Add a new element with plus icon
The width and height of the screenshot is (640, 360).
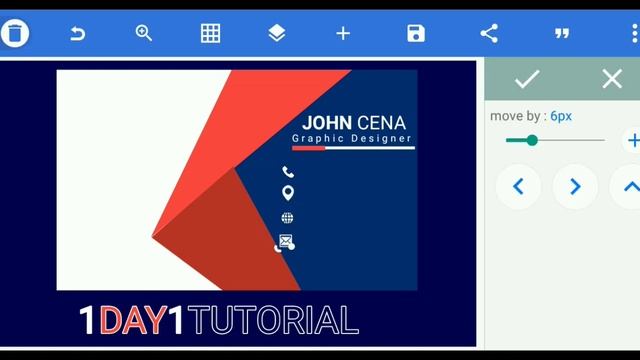coord(343,33)
